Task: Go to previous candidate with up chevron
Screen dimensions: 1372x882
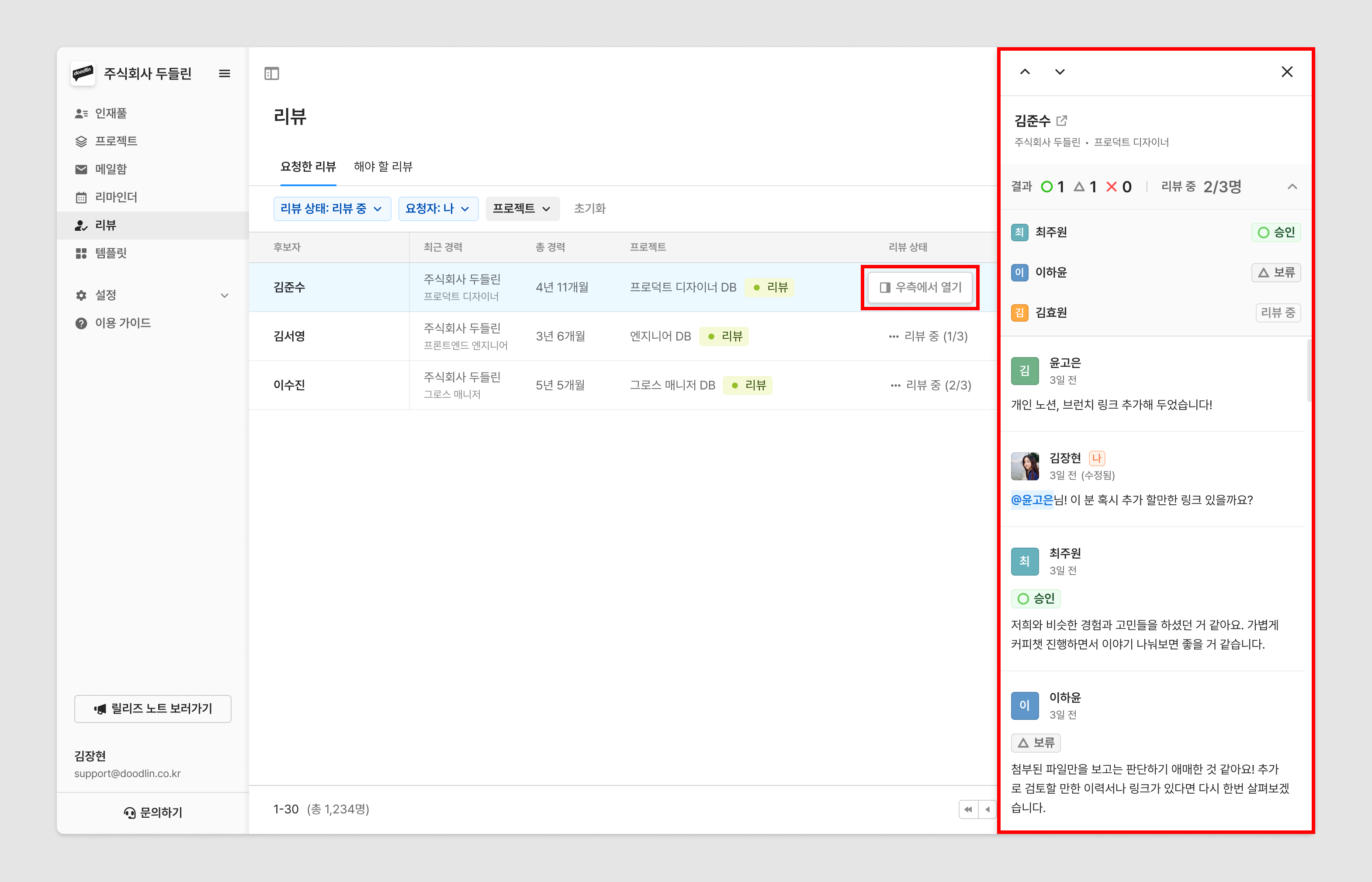Action: (x=1025, y=72)
